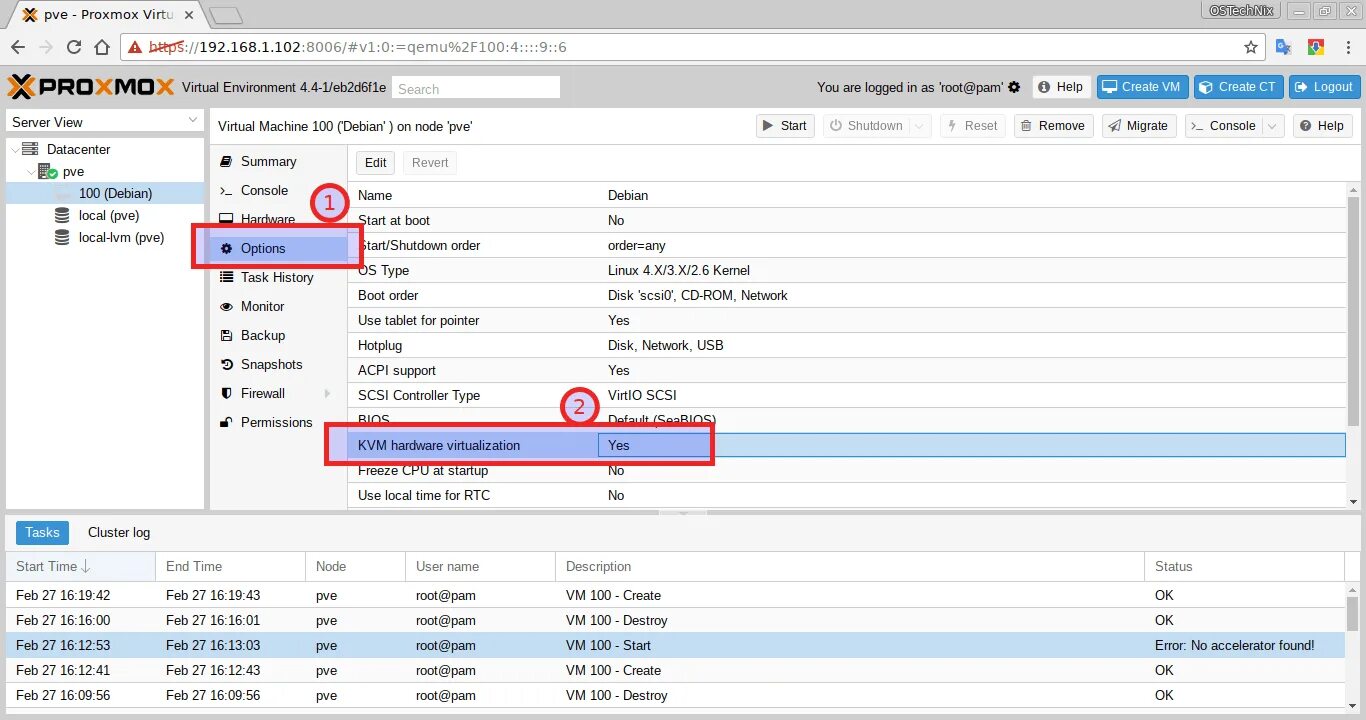The image size is (1366, 720).
Task: Click Create CT
Action: click(1237, 87)
